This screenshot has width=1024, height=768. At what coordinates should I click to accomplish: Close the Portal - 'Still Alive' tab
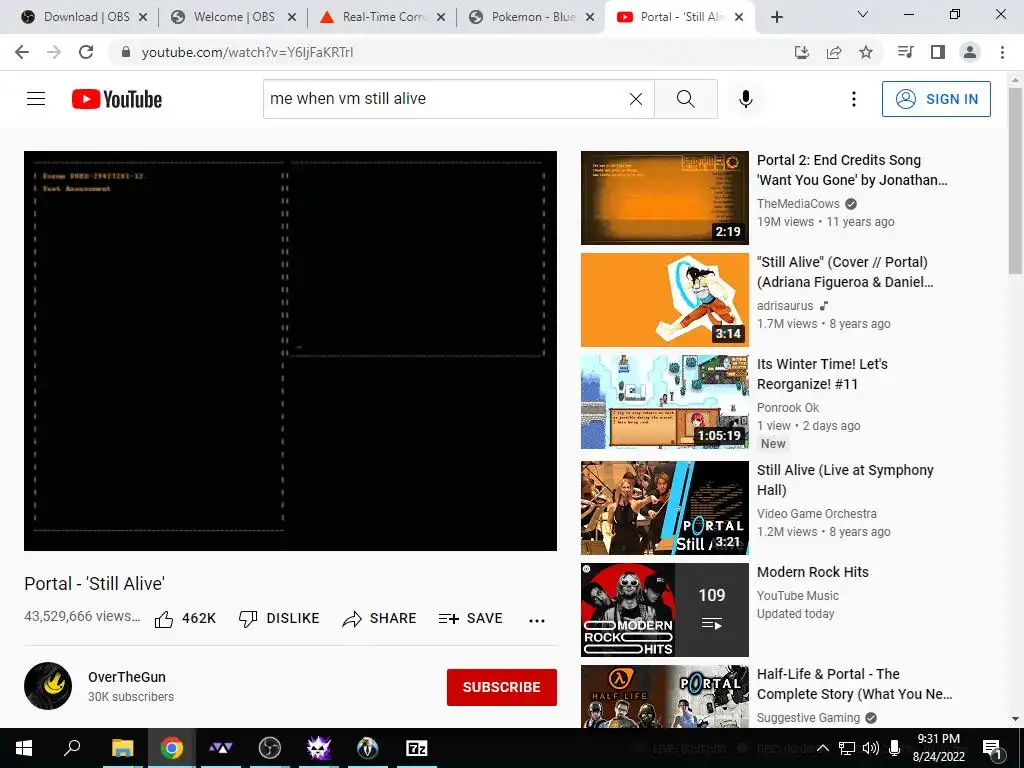[739, 17]
